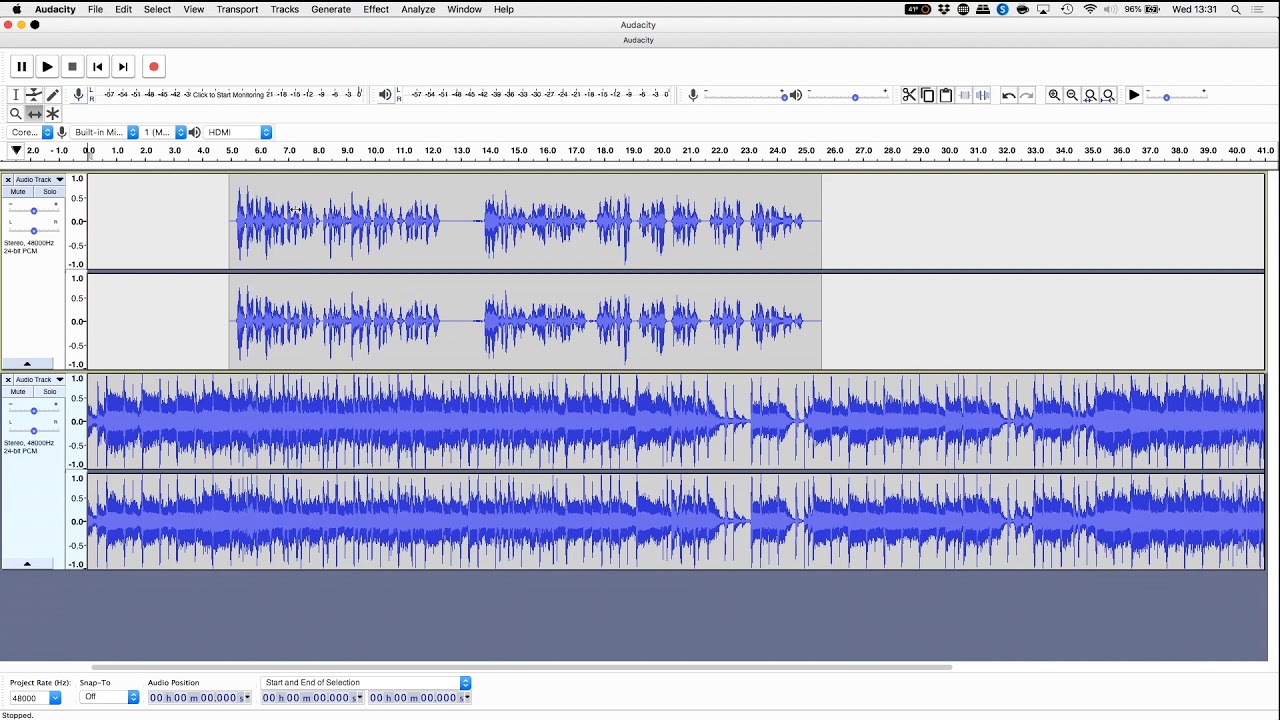Screen dimensions: 1280x720
Task: Click the Copy icon in the edit toolbar
Action: pyautogui.click(x=927, y=95)
